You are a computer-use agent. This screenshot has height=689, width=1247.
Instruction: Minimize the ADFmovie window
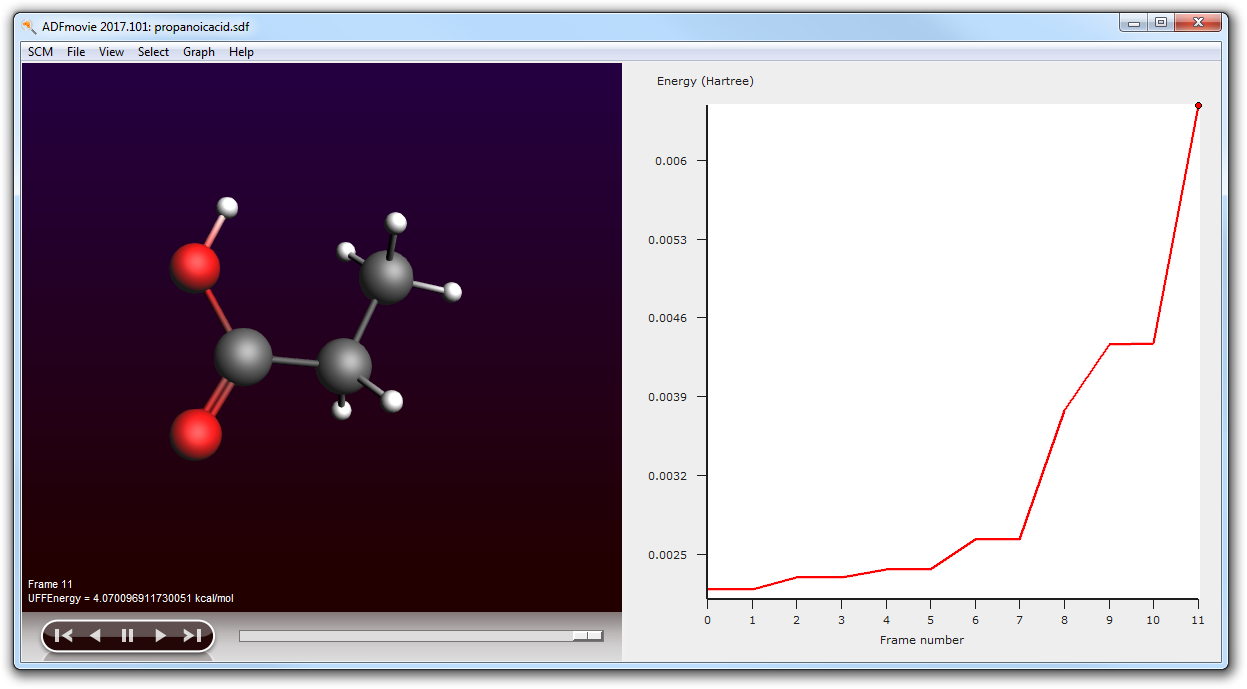[x=1134, y=22]
